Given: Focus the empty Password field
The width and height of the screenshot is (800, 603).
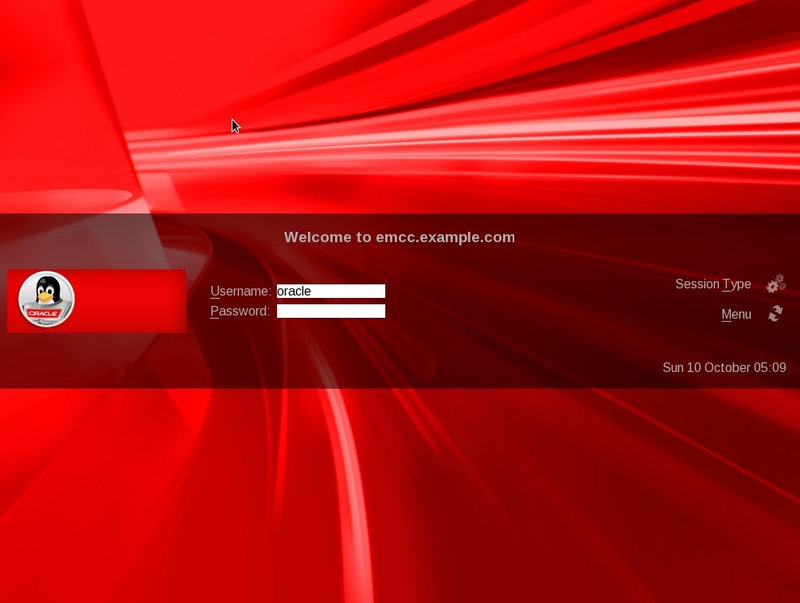Looking at the screenshot, I should click(x=330, y=311).
